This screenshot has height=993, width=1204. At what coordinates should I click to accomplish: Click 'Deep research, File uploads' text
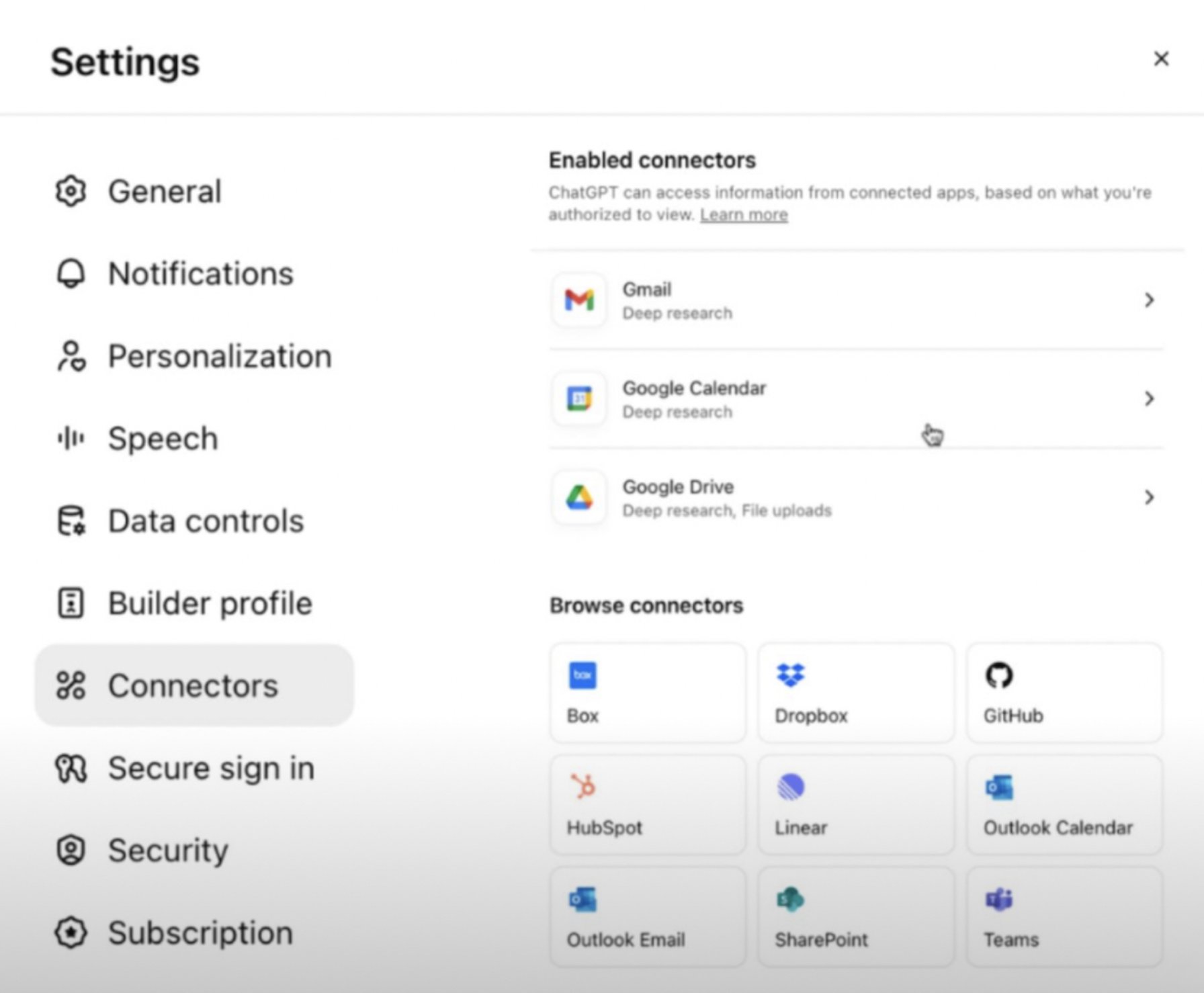pos(727,511)
